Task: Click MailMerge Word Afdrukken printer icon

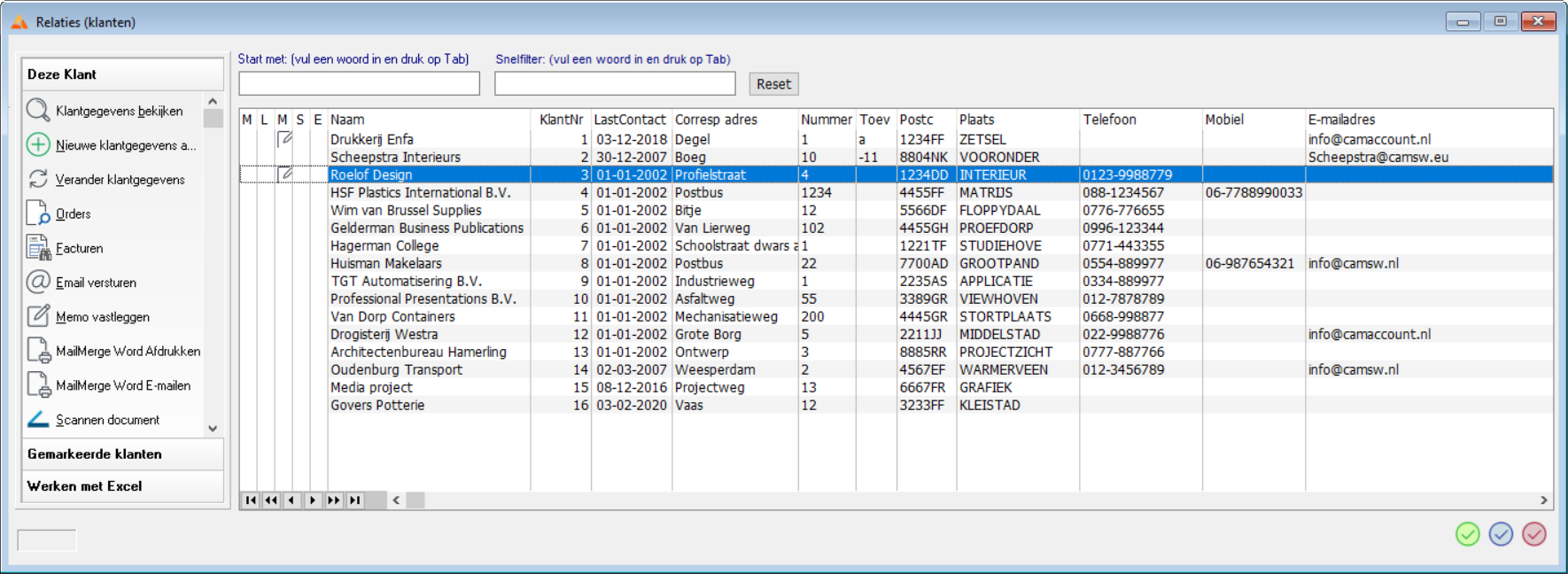Action: 38,351
